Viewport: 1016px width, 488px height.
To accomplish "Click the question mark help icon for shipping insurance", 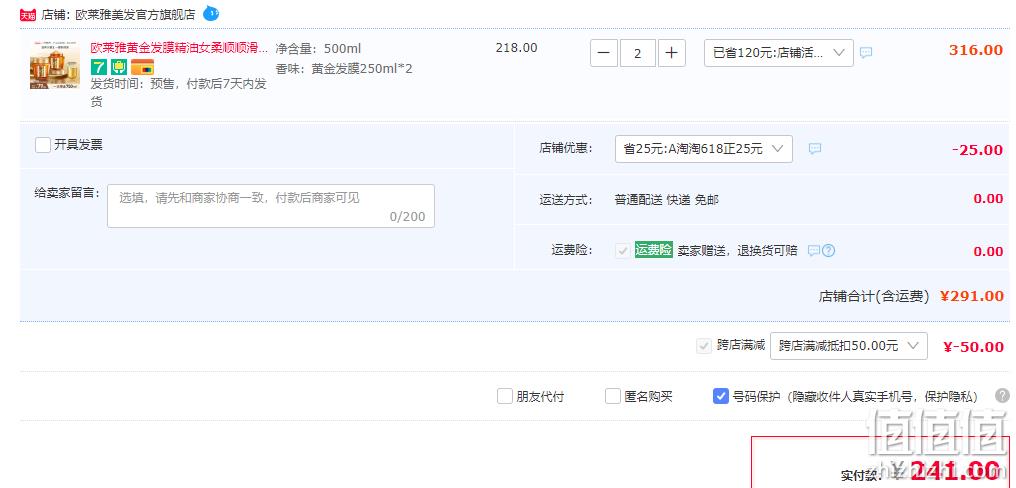I will point(828,251).
